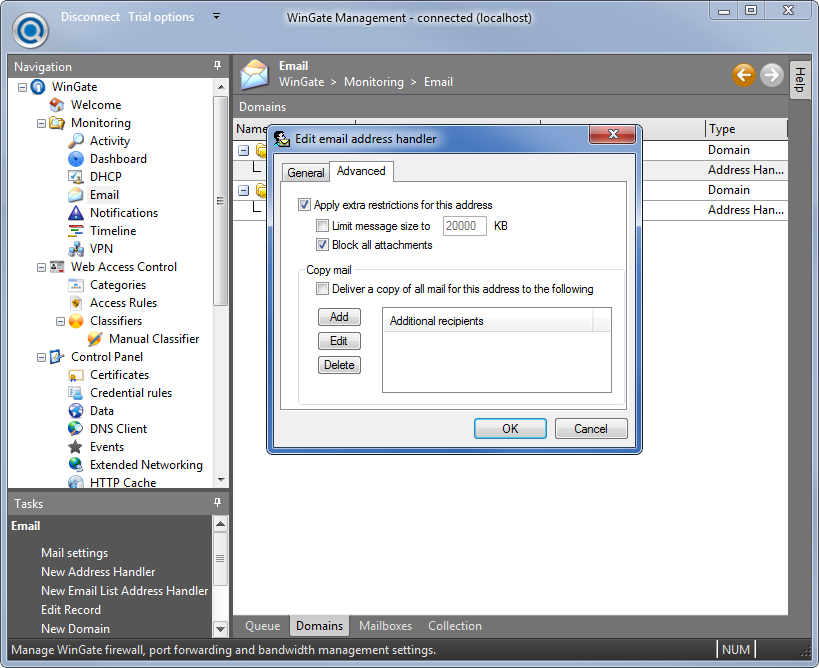Click the Dashboard icon in navigation tree

click(x=76, y=159)
